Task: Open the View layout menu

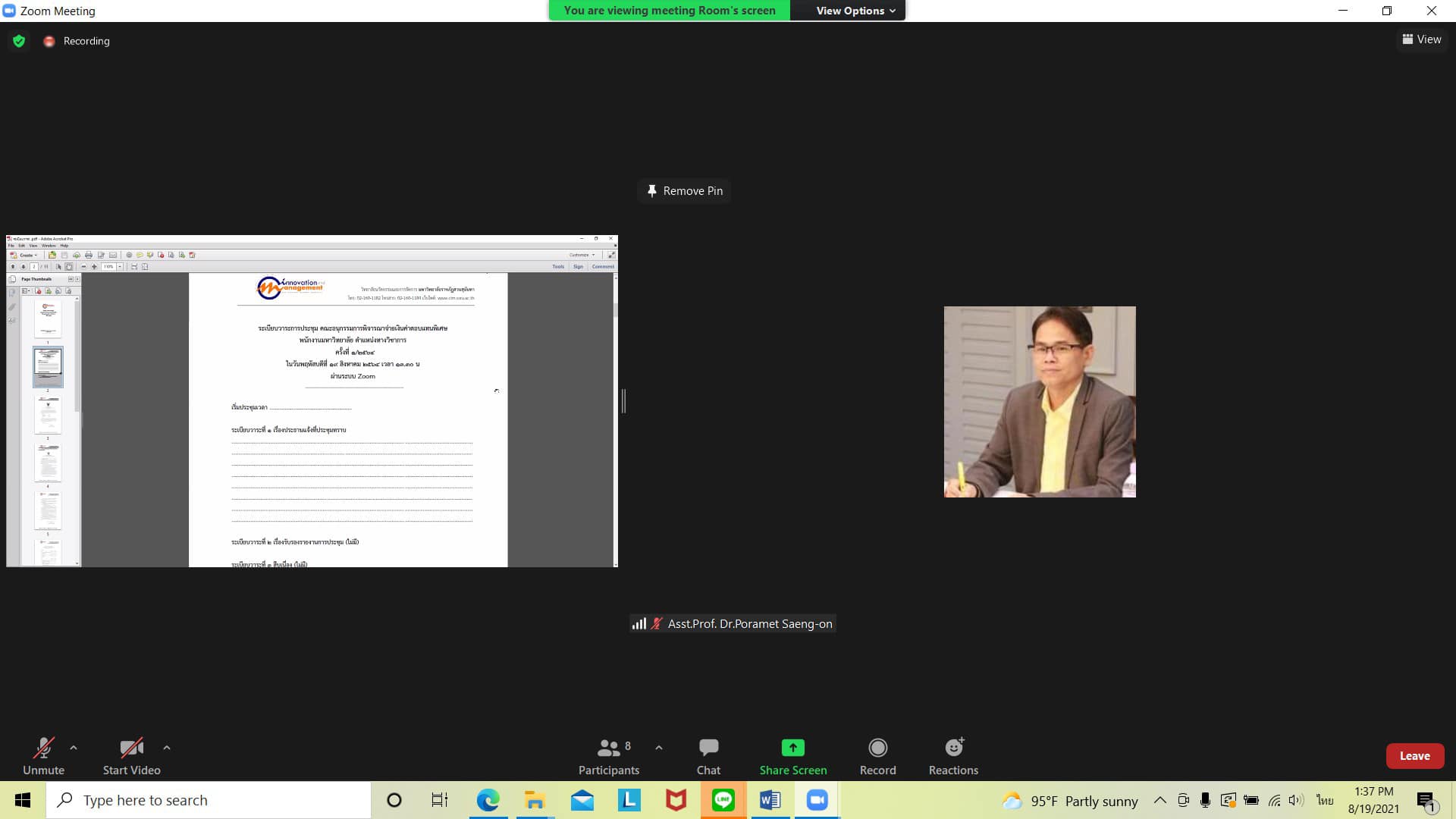Action: (x=1421, y=39)
